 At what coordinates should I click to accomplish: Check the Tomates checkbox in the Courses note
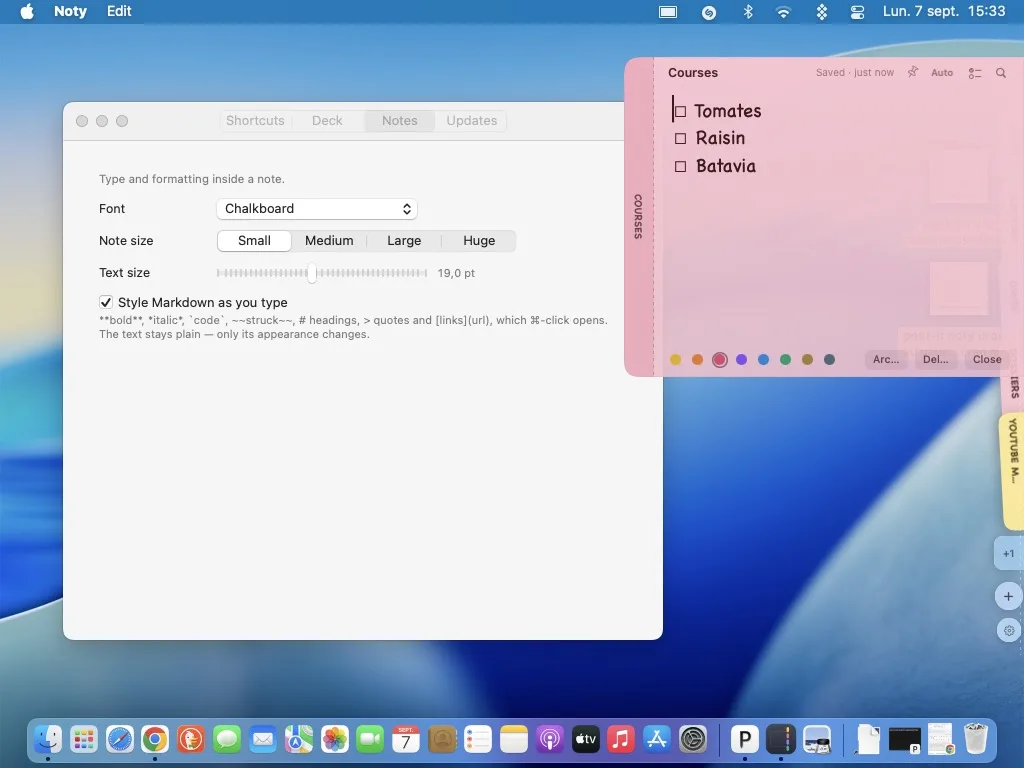pos(680,112)
